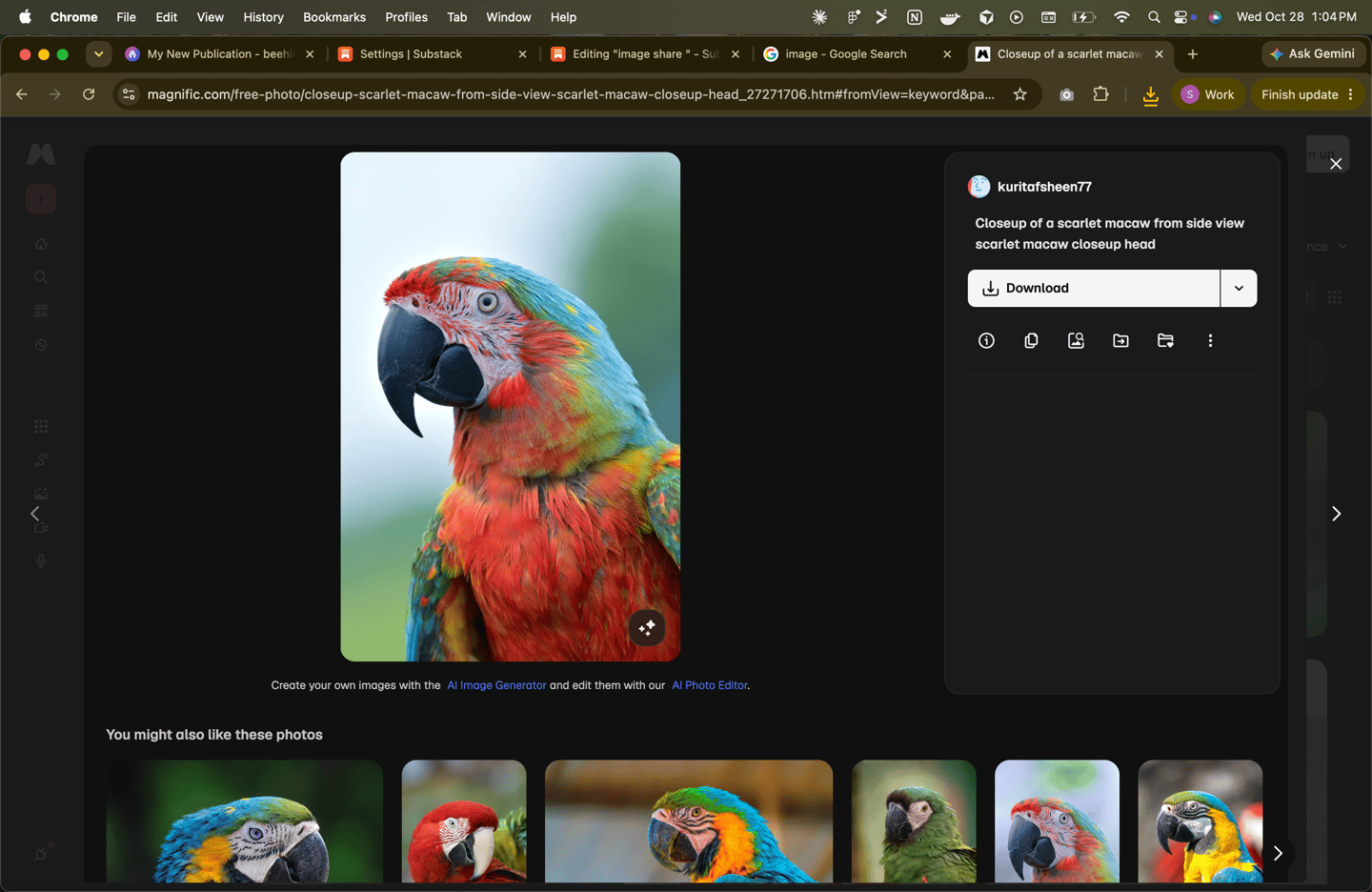Click the red plus button in sidebar

41,198
